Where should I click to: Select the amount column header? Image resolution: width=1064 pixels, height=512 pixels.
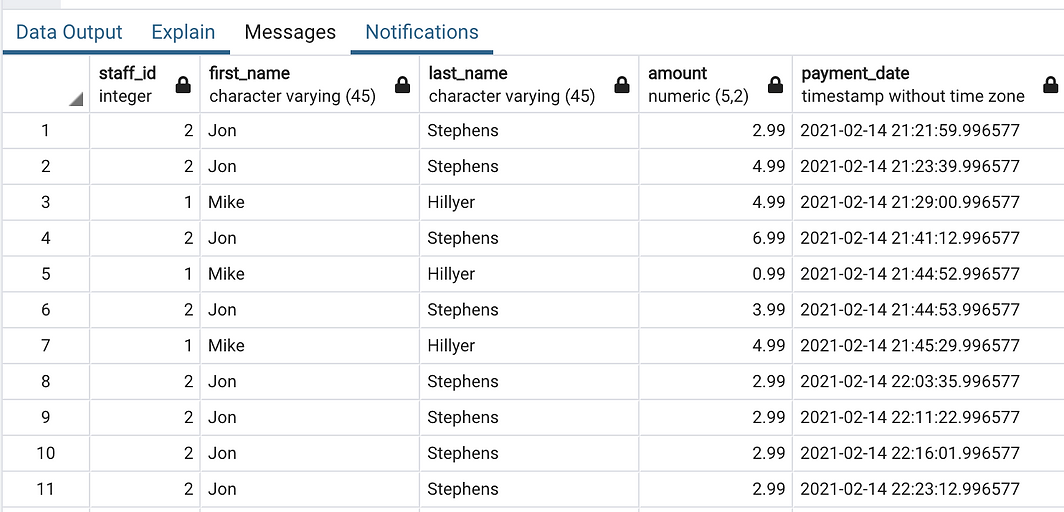tap(715, 85)
